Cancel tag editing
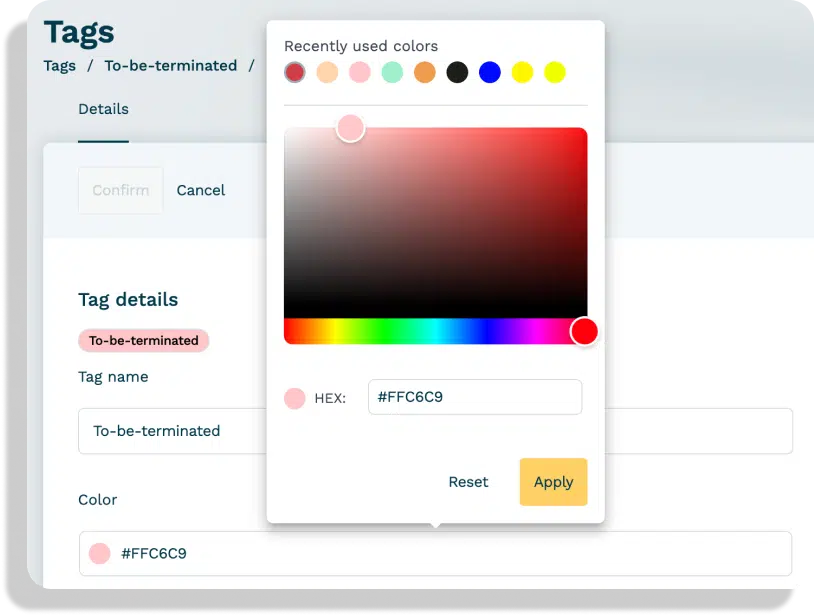Screen dimensions: 814x616 pos(201,190)
